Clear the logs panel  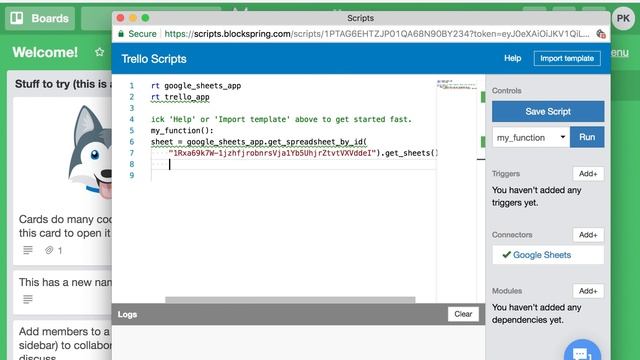463,314
